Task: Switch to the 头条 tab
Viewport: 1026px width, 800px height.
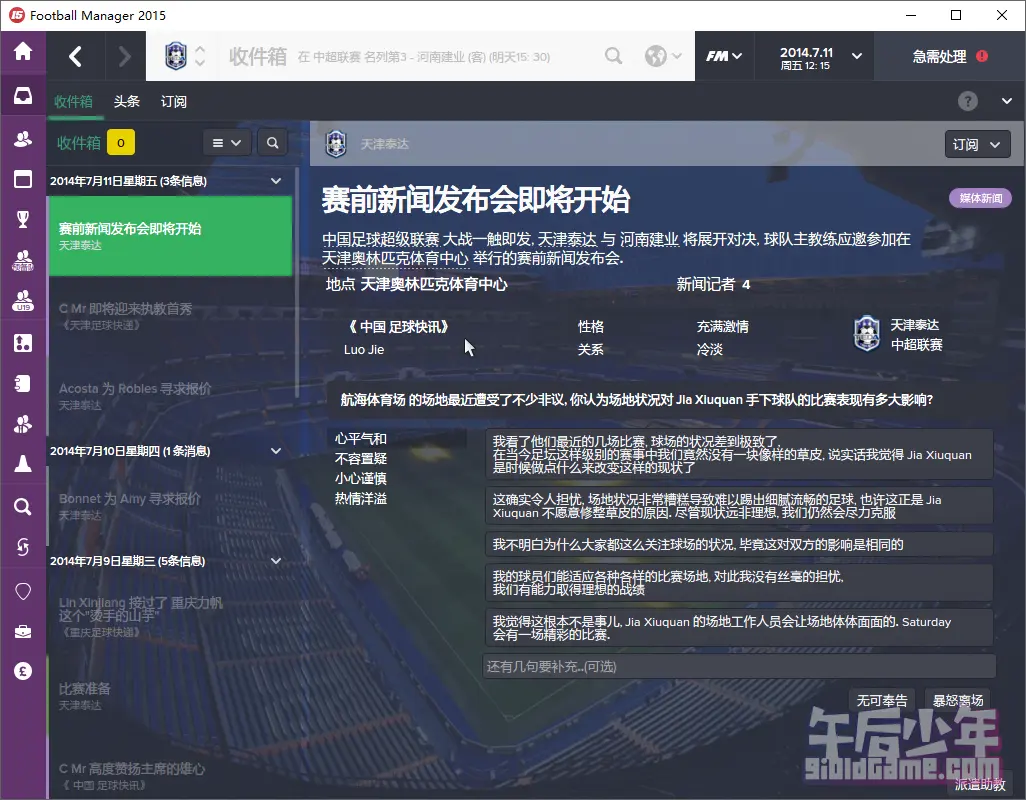Action: tap(126, 101)
